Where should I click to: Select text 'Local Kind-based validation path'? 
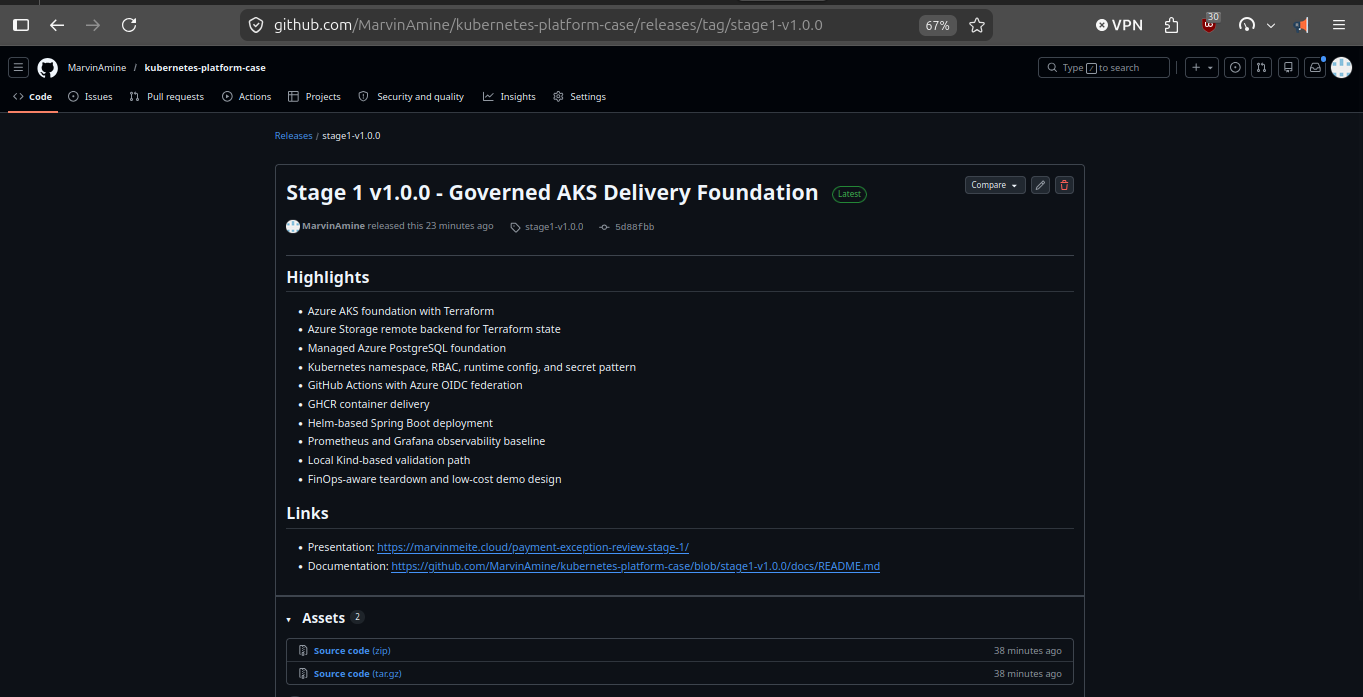(x=389, y=460)
